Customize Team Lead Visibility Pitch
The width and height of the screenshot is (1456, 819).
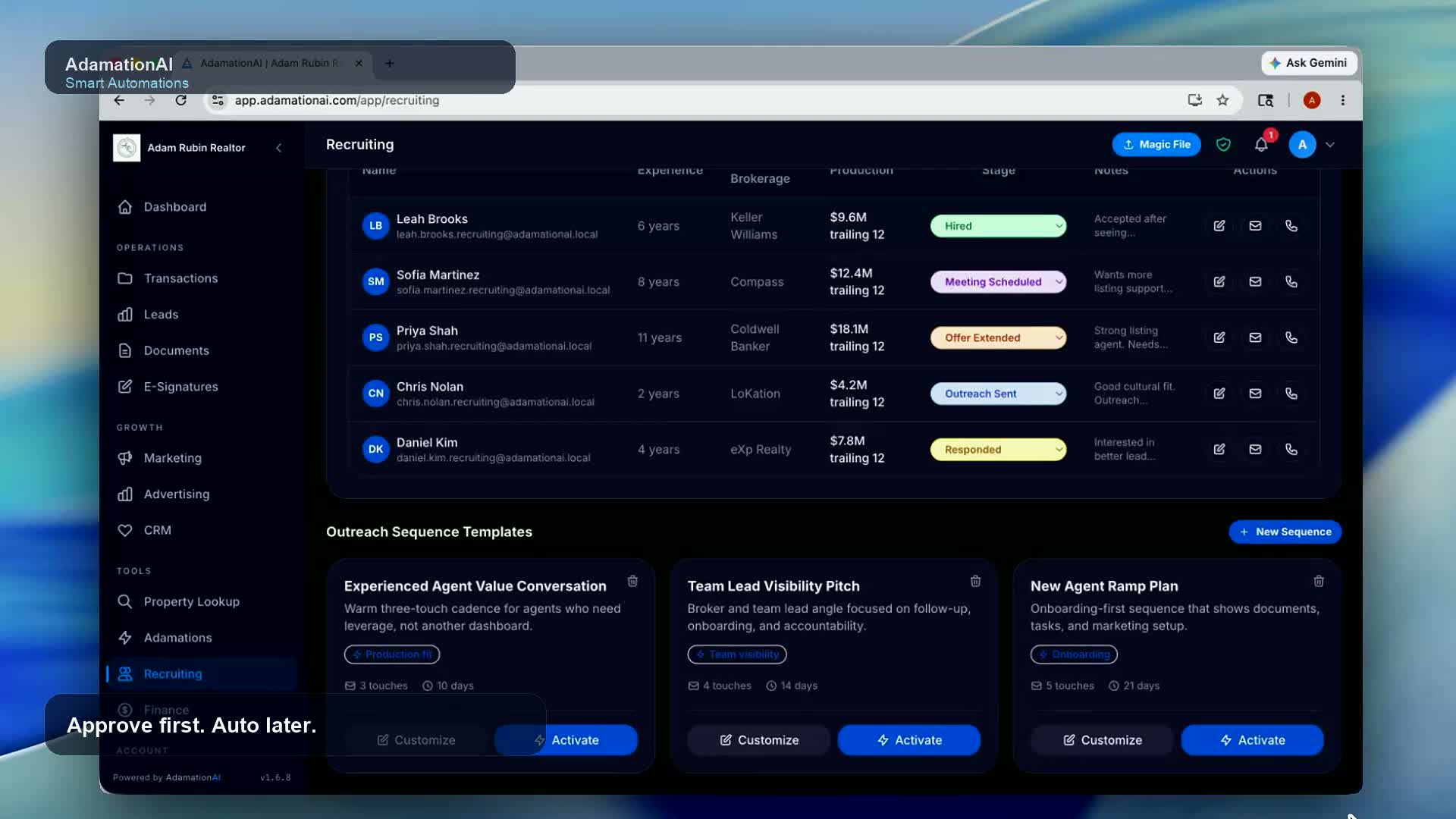(758, 740)
